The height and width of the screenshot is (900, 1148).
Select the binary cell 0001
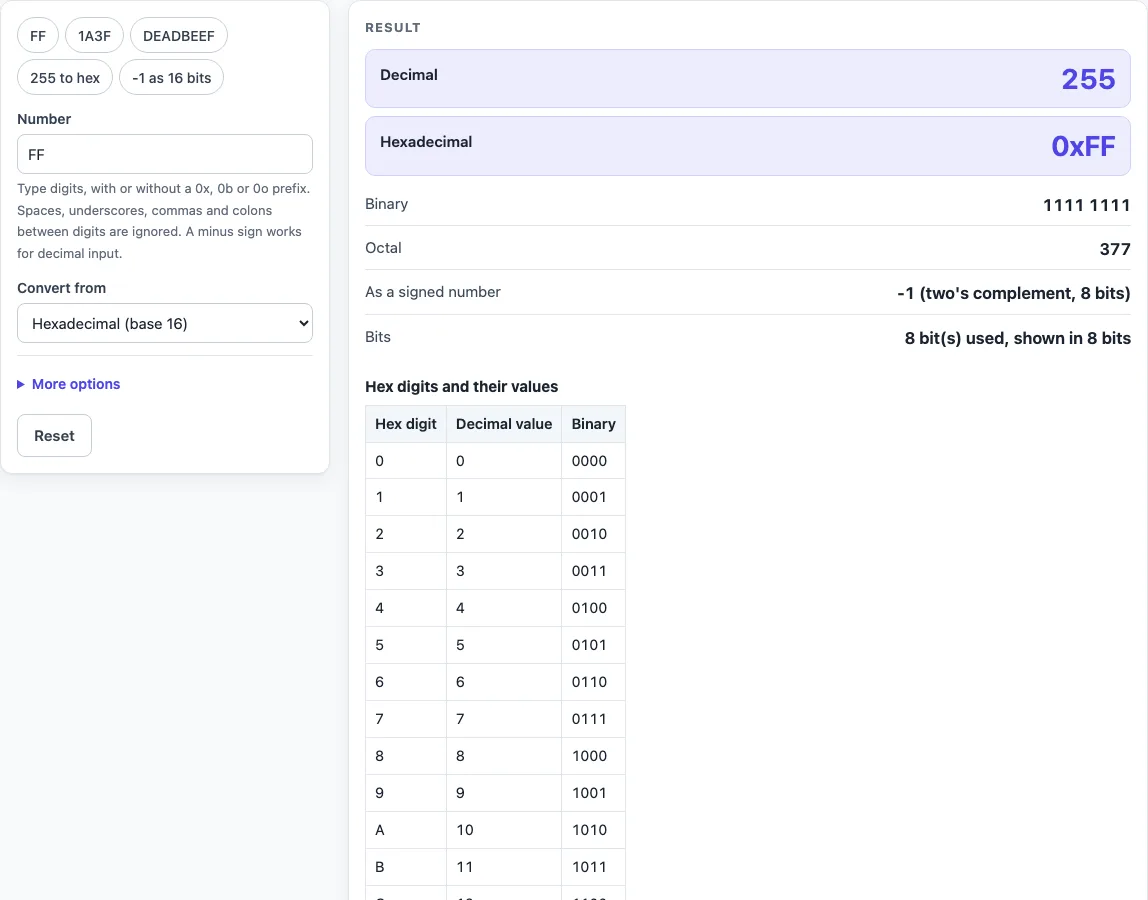point(593,497)
